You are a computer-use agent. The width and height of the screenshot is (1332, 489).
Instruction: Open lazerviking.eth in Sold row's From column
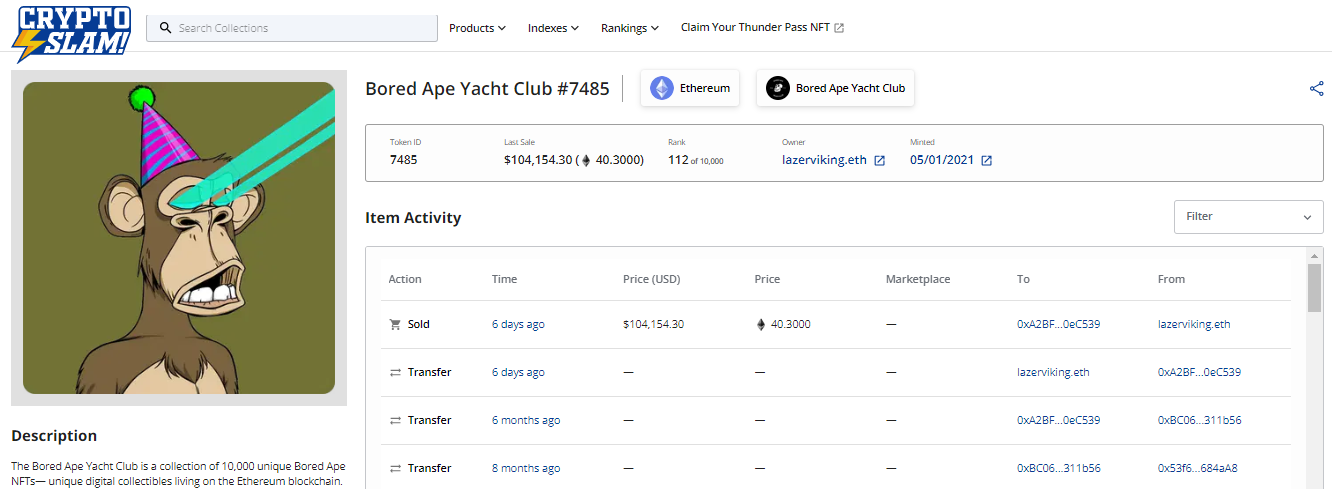[1194, 324]
